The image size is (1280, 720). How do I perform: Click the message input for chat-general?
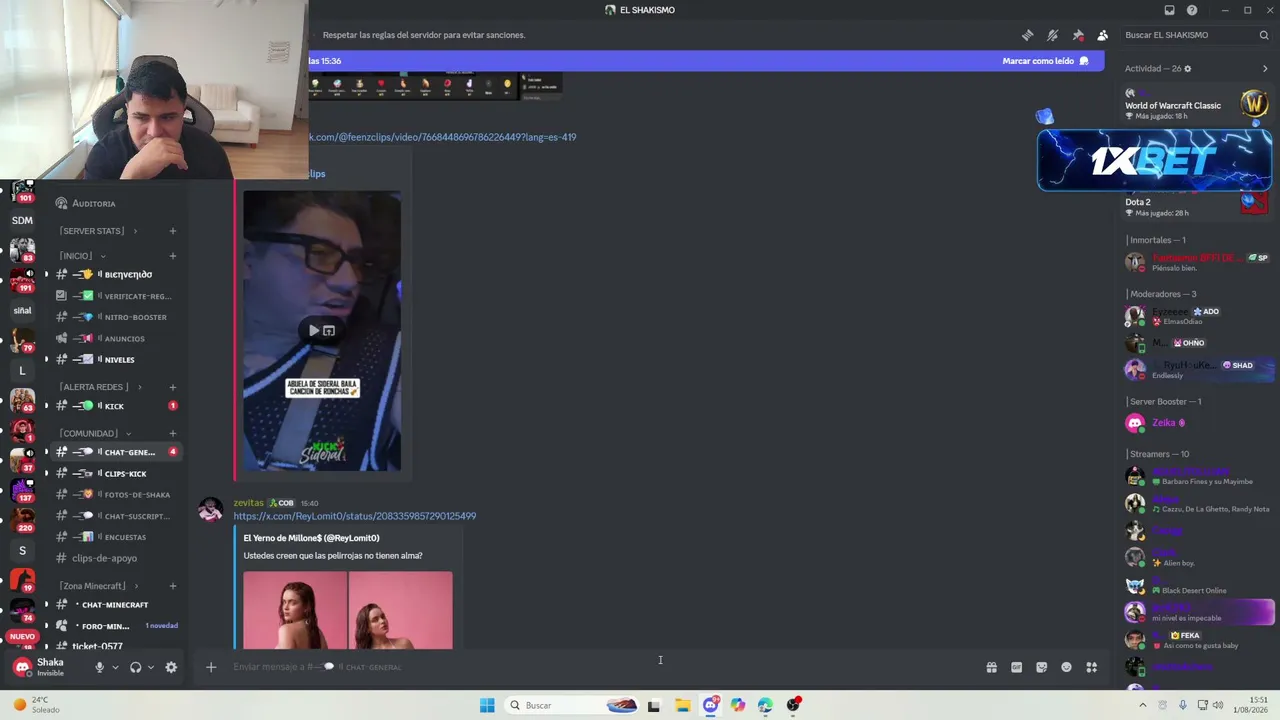600,667
